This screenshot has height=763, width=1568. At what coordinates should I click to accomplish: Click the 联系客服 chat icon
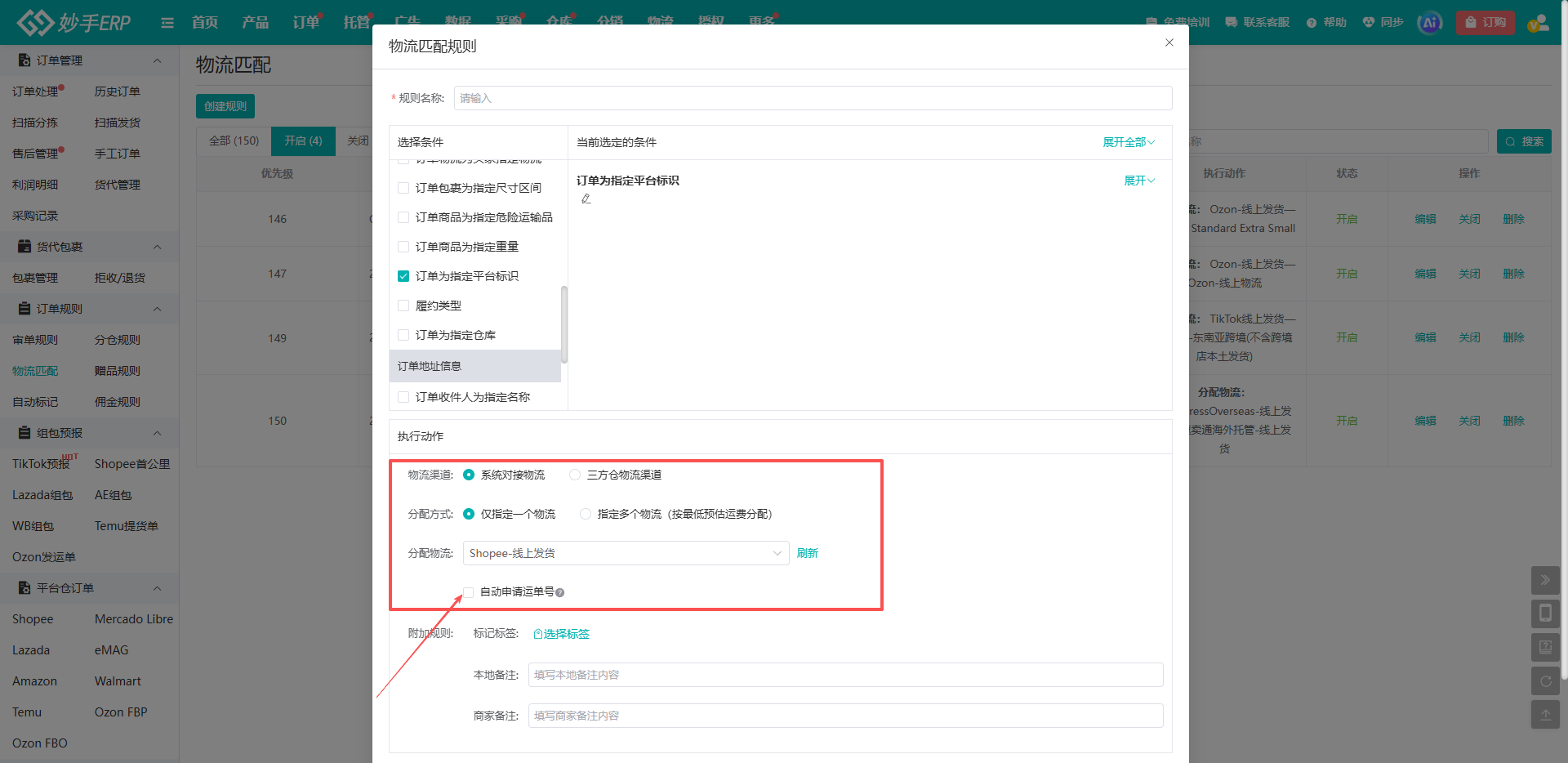[1232, 23]
